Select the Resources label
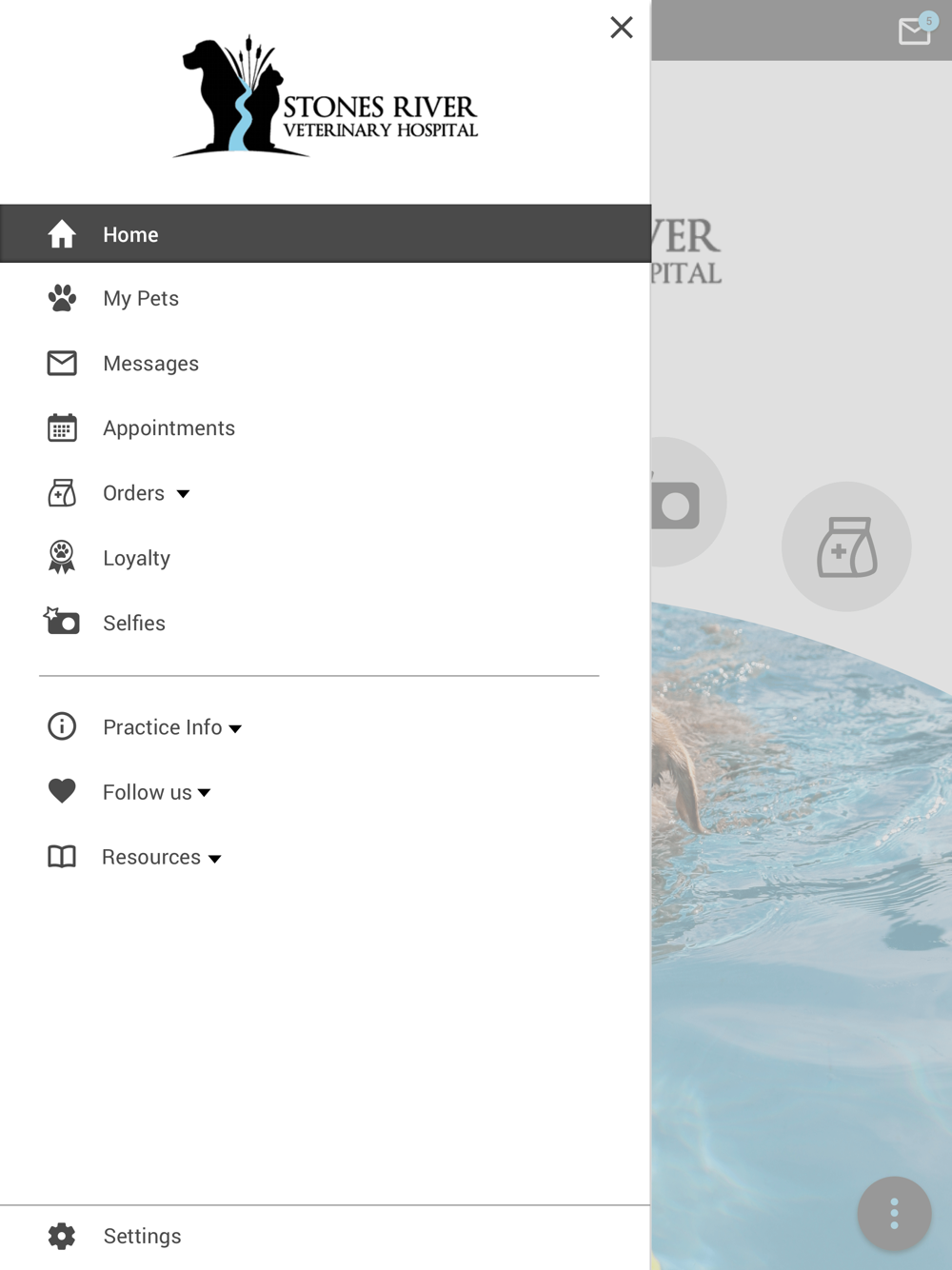The width and height of the screenshot is (952, 1270). 151,857
